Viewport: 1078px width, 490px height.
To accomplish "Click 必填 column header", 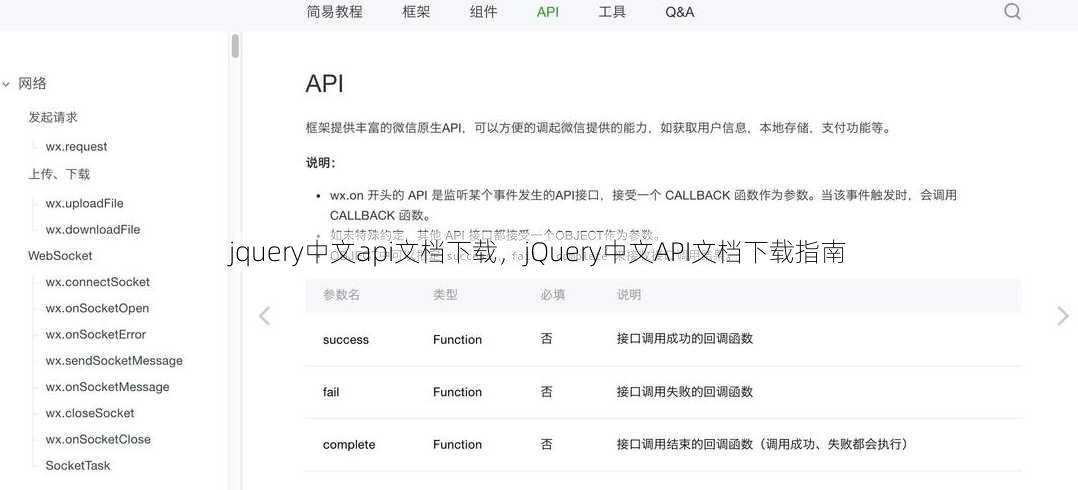I will click(x=553, y=295).
